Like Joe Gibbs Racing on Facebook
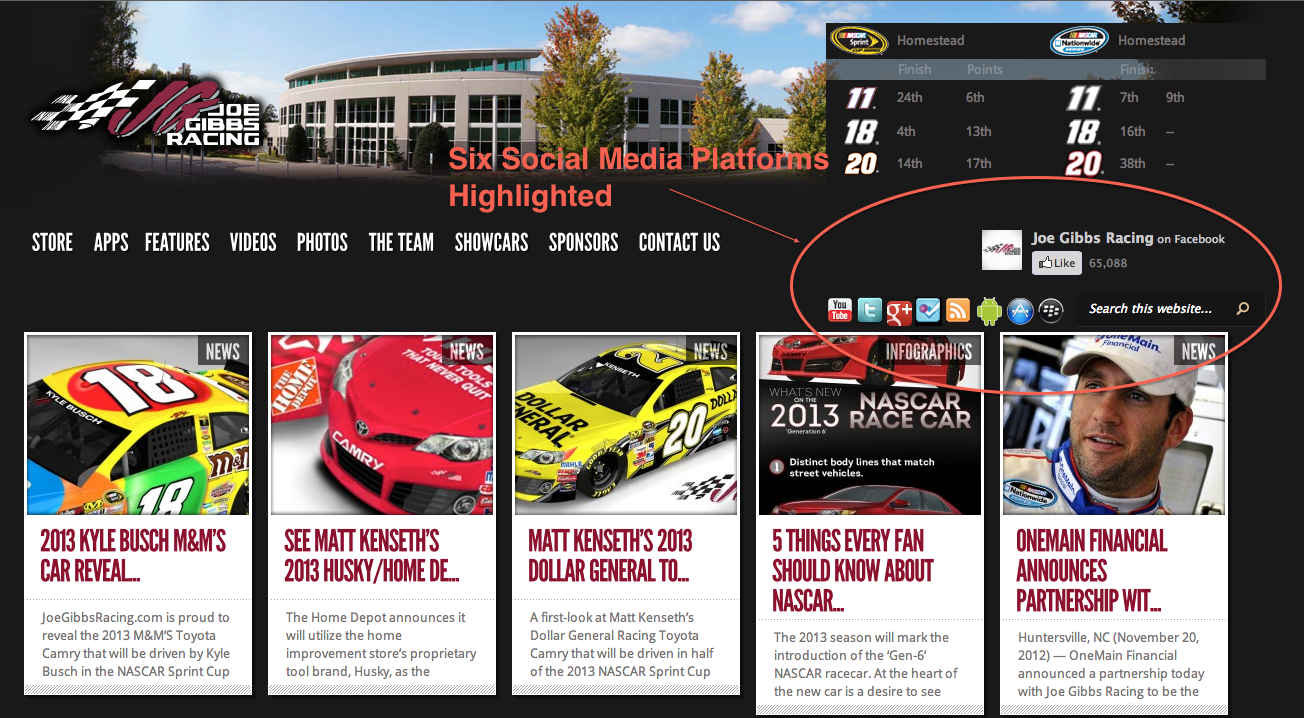Image resolution: width=1304 pixels, height=718 pixels. coord(1057,263)
